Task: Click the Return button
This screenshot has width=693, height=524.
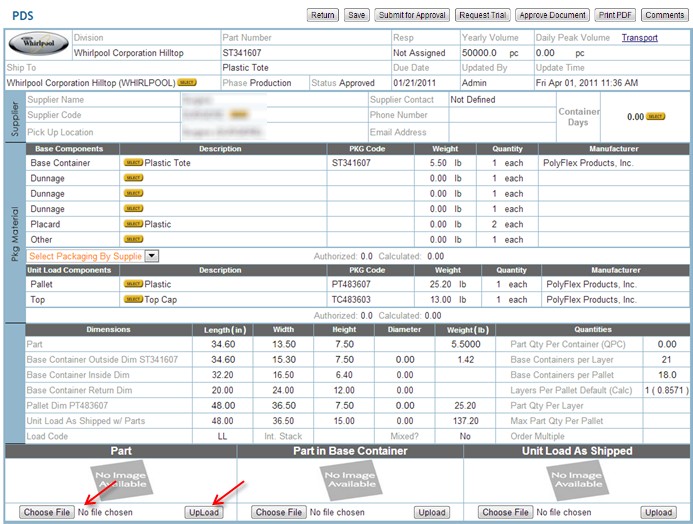Action: (x=323, y=15)
